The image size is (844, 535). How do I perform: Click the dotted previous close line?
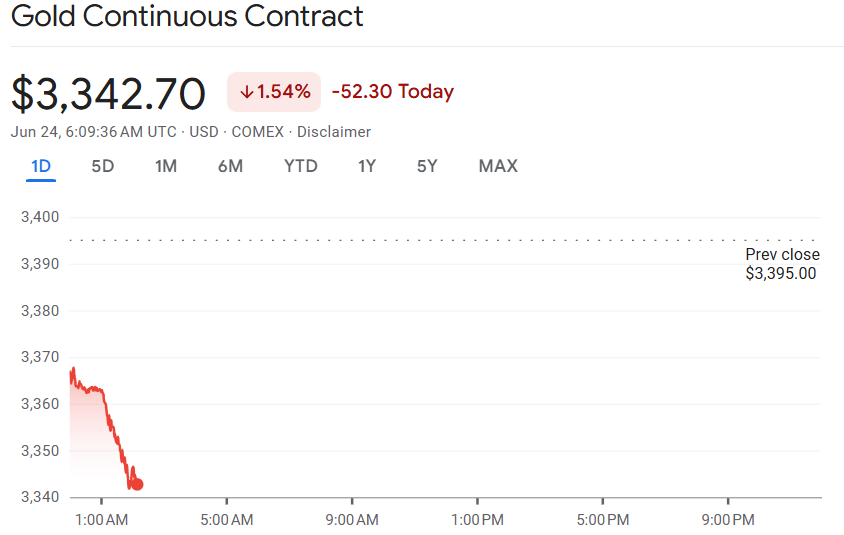click(441, 240)
